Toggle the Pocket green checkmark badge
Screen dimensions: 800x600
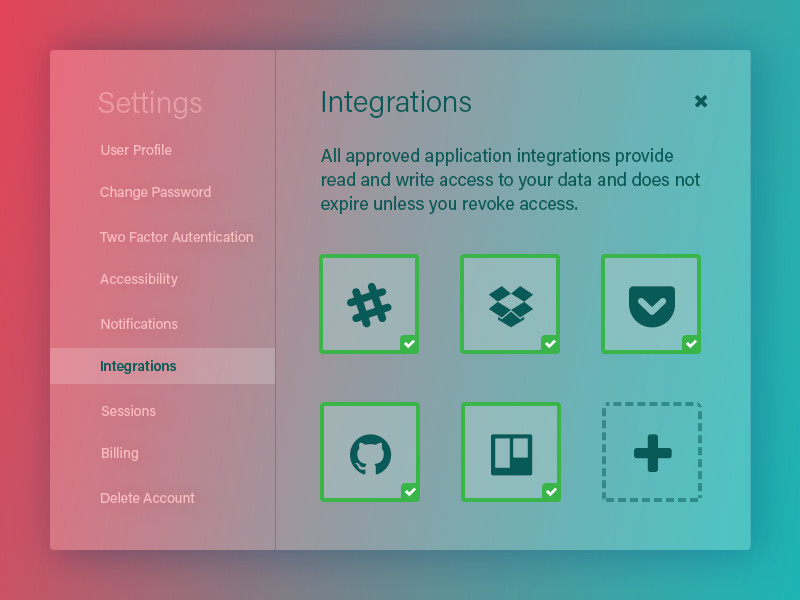[691, 344]
